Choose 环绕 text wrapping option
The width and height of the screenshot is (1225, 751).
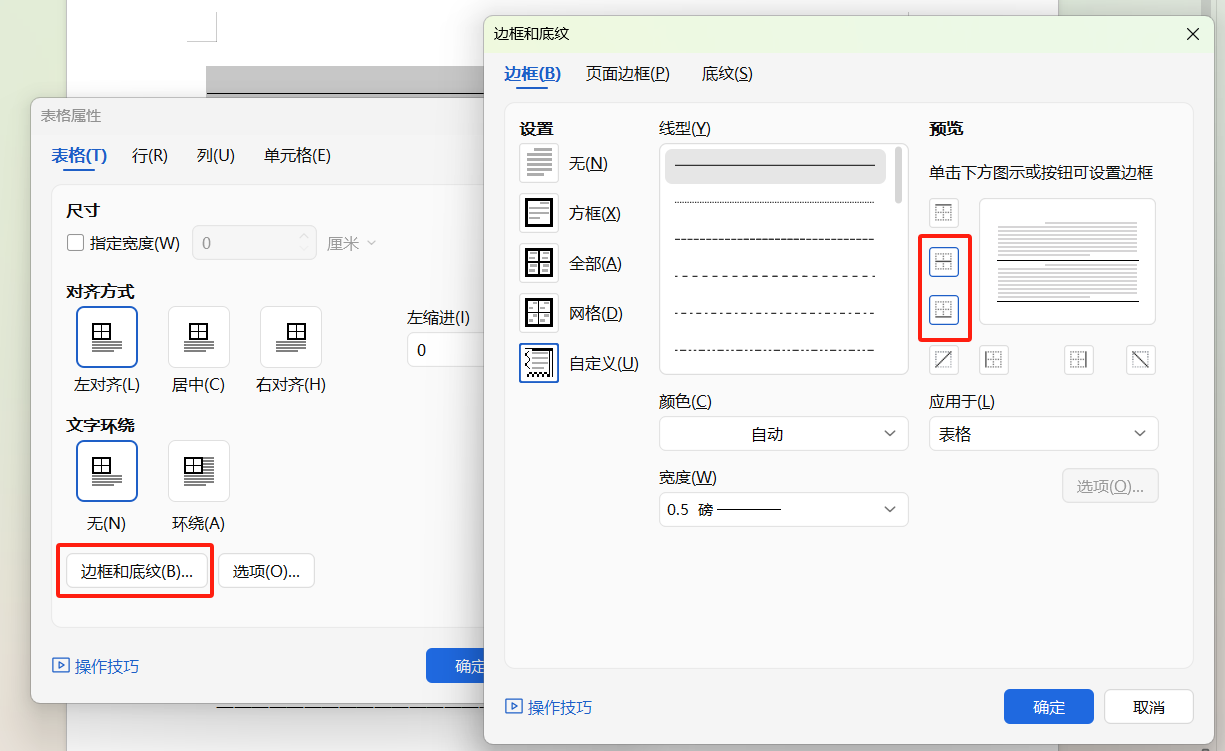198,471
